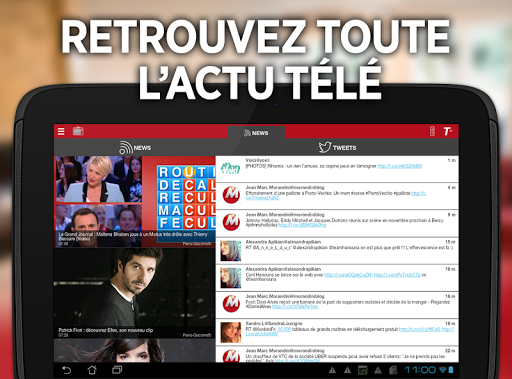Viewport: 512px width, 379px height.
Task: Tap Voici avatar in first tweet
Action: click(x=230, y=169)
